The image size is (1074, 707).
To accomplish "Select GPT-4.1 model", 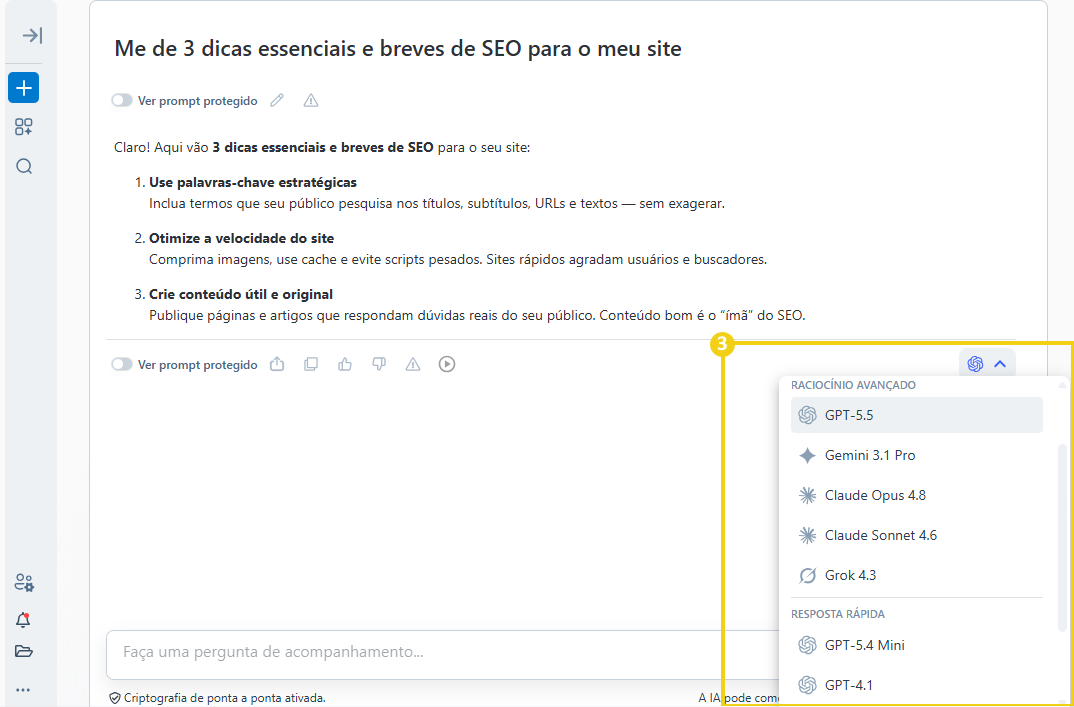I will point(916,685).
